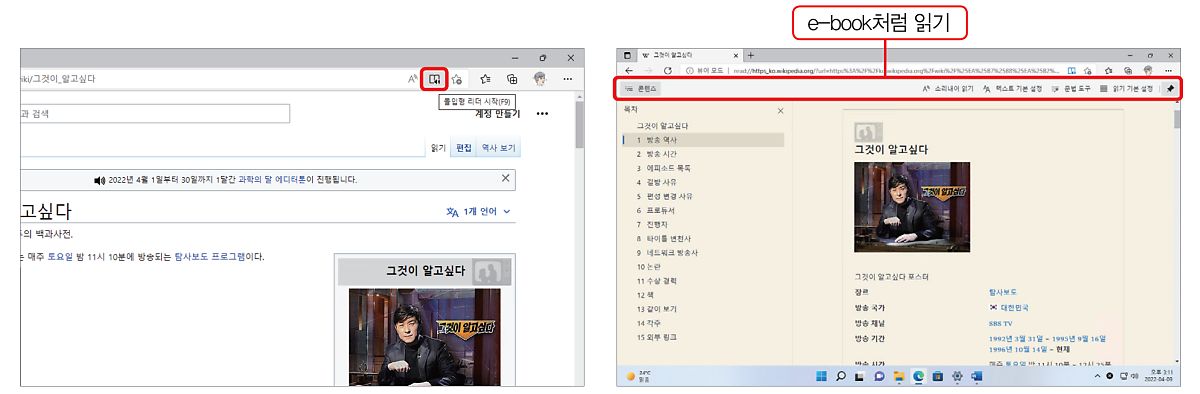Click the address bar in left window
Viewport: 1200px width, 394px height.
pyautogui.click(x=210, y=78)
